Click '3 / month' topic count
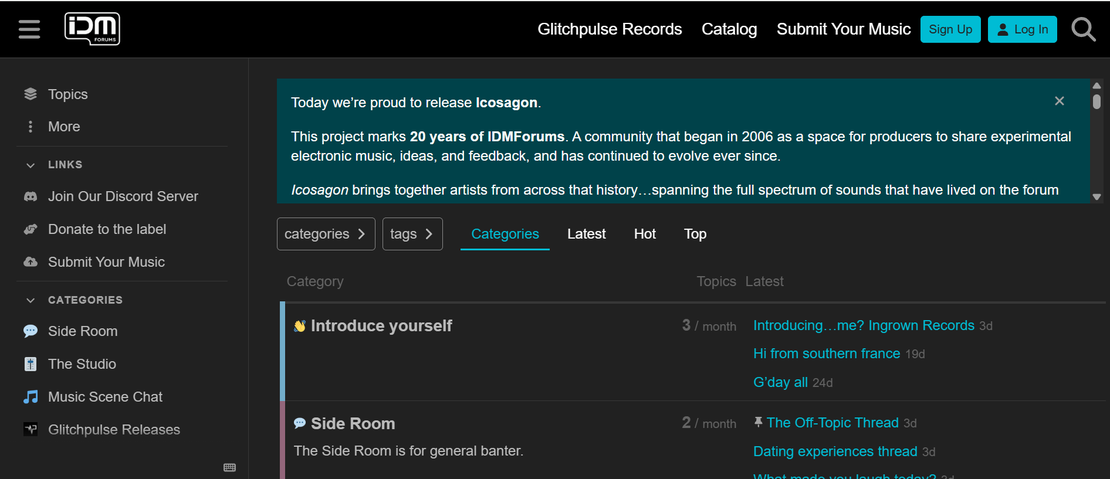 709,325
